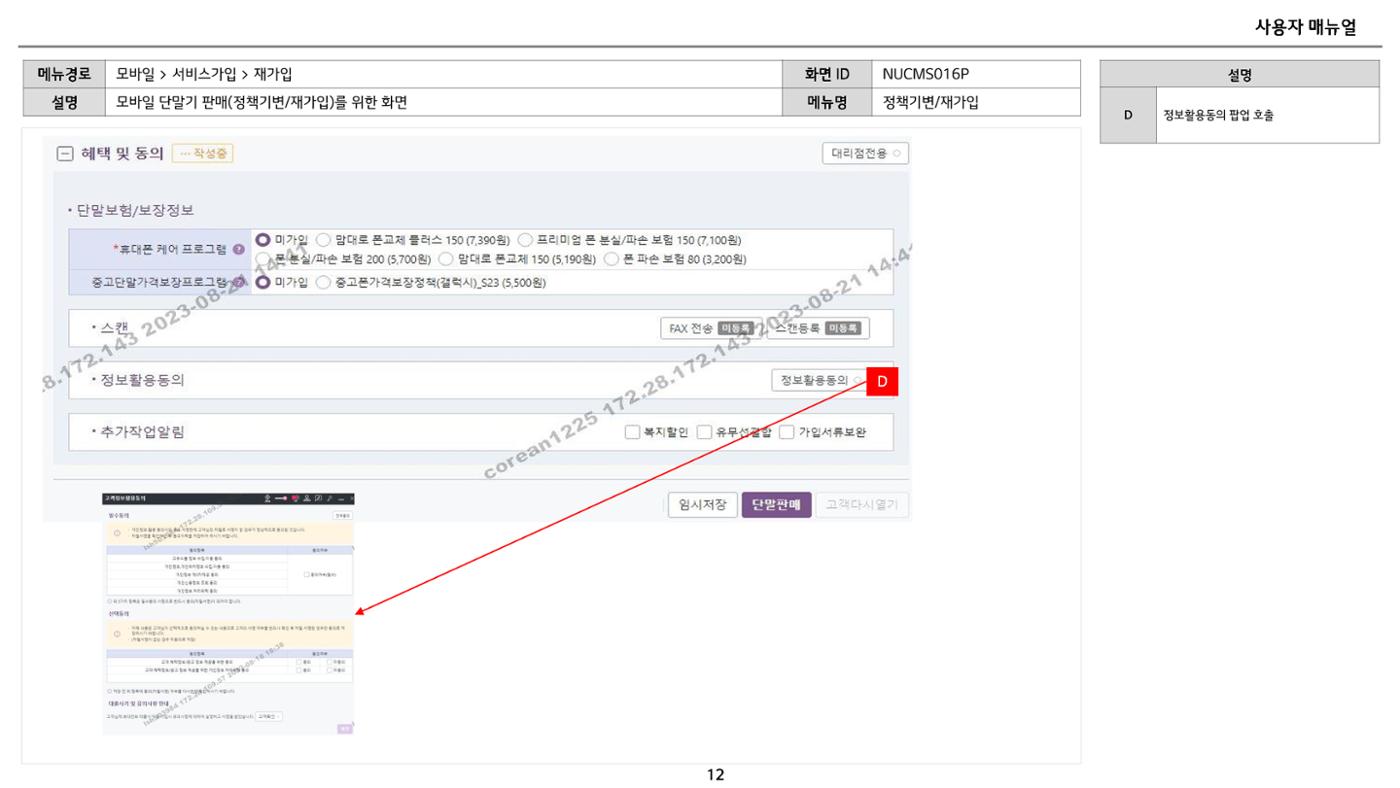1400x788 pixels.
Task: Open the 고객정보활용동의 popup thumbnail
Action: [229, 614]
